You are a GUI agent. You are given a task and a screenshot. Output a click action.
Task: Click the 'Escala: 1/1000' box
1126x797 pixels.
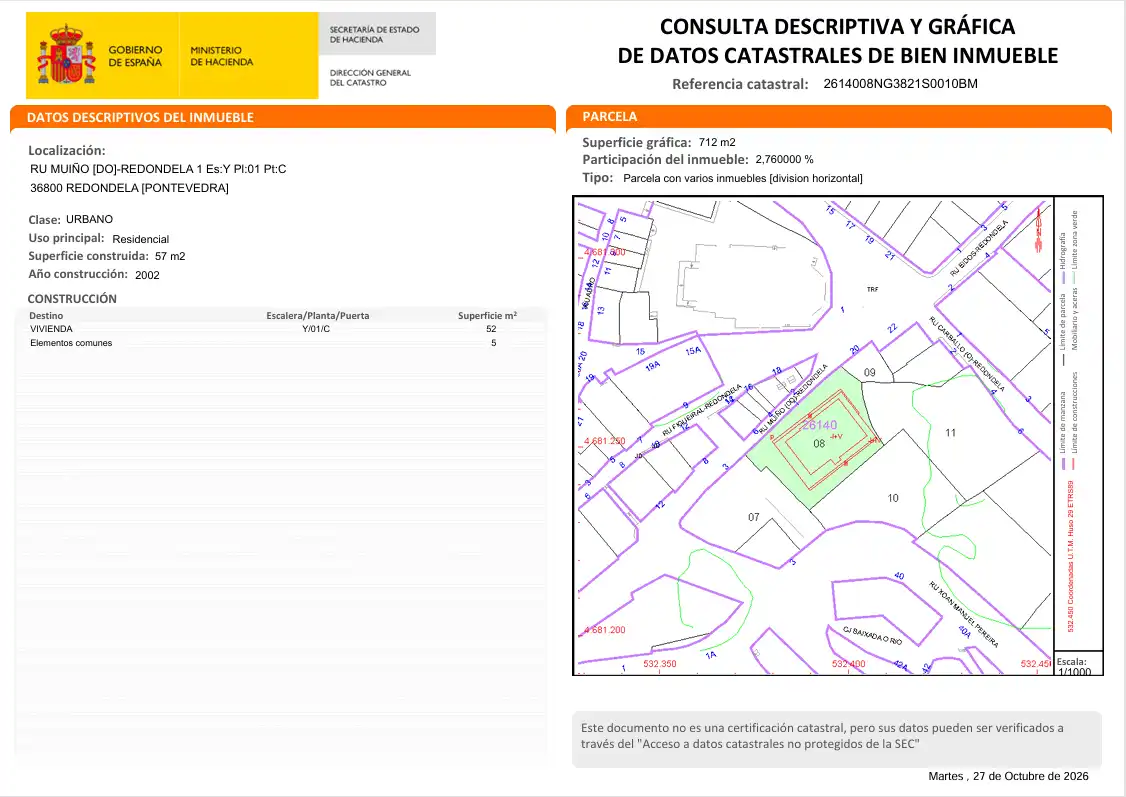[x=1078, y=664]
